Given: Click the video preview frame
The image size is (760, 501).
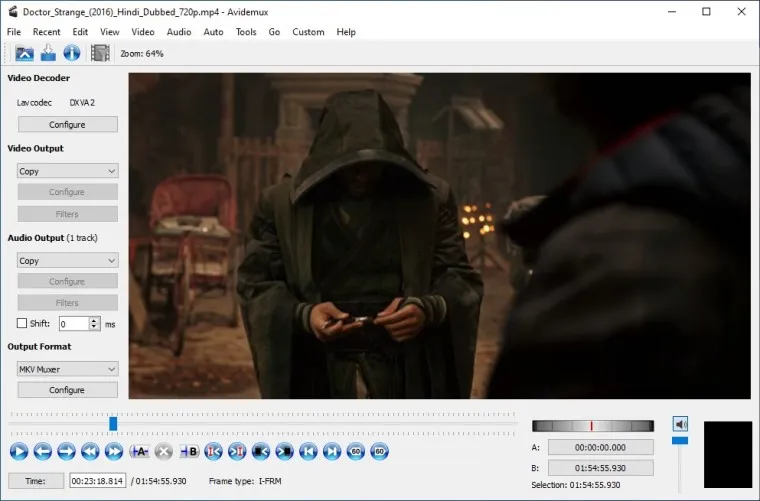Looking at the screenshot, I should [x=440, y=236].
